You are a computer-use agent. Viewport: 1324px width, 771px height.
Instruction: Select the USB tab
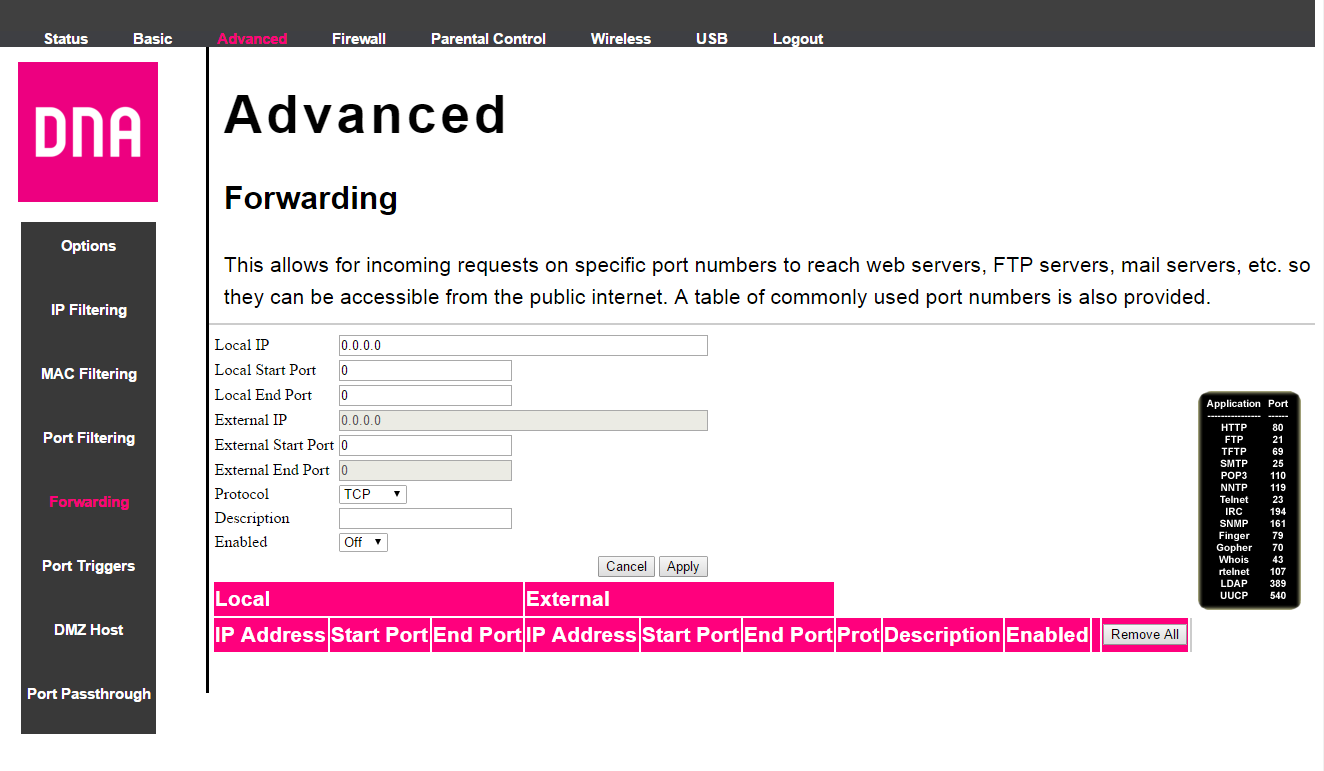click(711, 39)
